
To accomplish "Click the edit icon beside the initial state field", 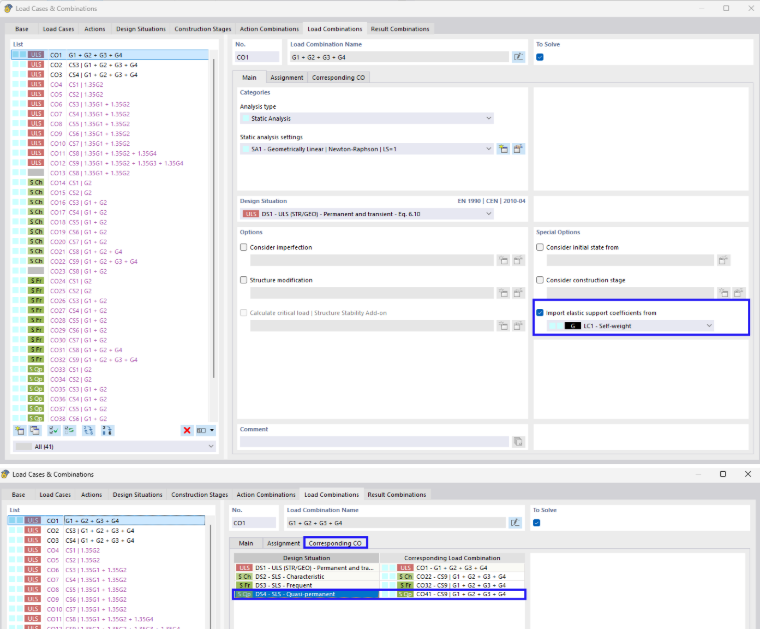I will click(723, 261).
